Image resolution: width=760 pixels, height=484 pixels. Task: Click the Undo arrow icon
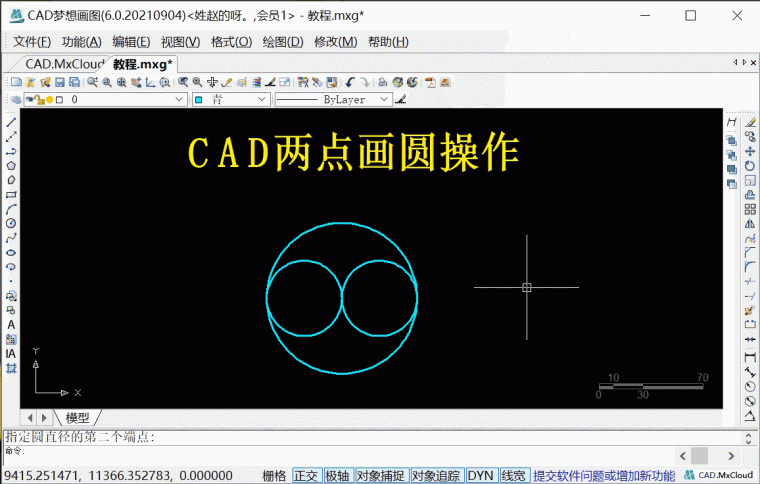tap(350, 82)
